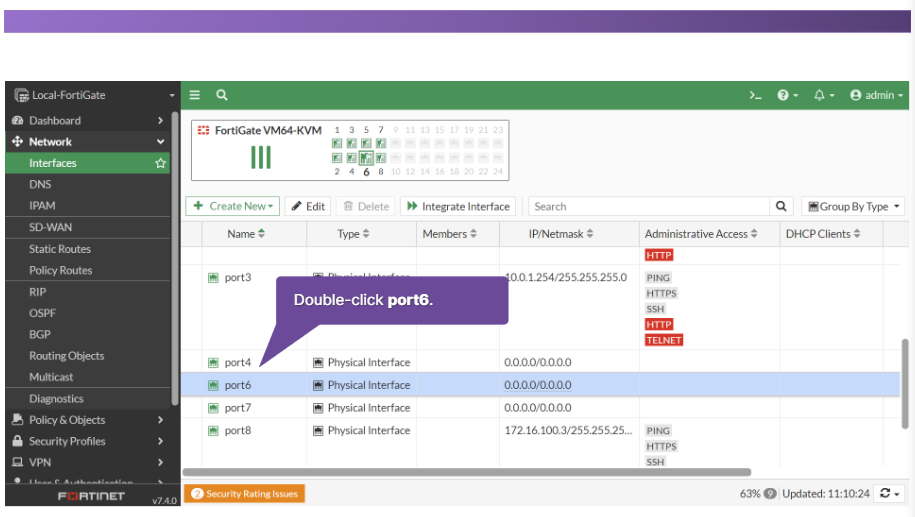Open the Group By Type dropdown
The width and height of the screenshot is (915, 517).
point(854,207)
